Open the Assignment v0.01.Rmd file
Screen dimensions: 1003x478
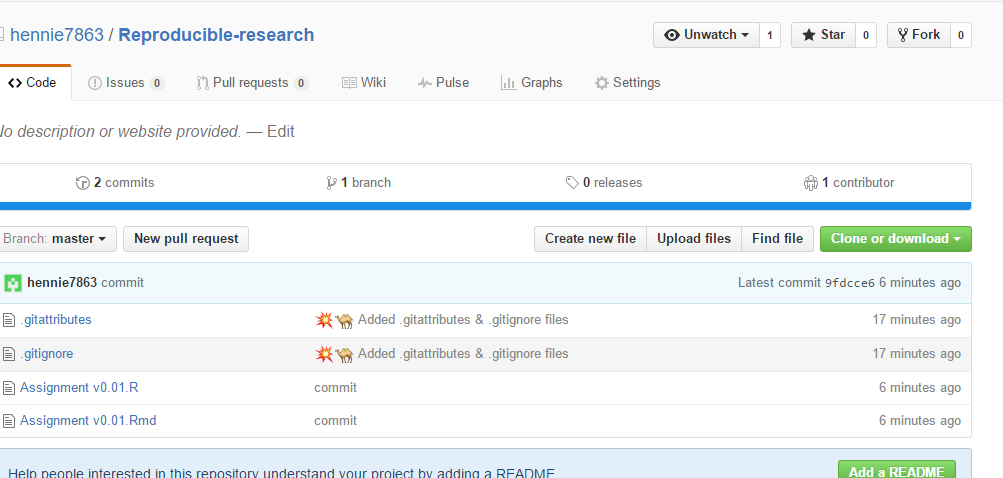tap(88, 420)
